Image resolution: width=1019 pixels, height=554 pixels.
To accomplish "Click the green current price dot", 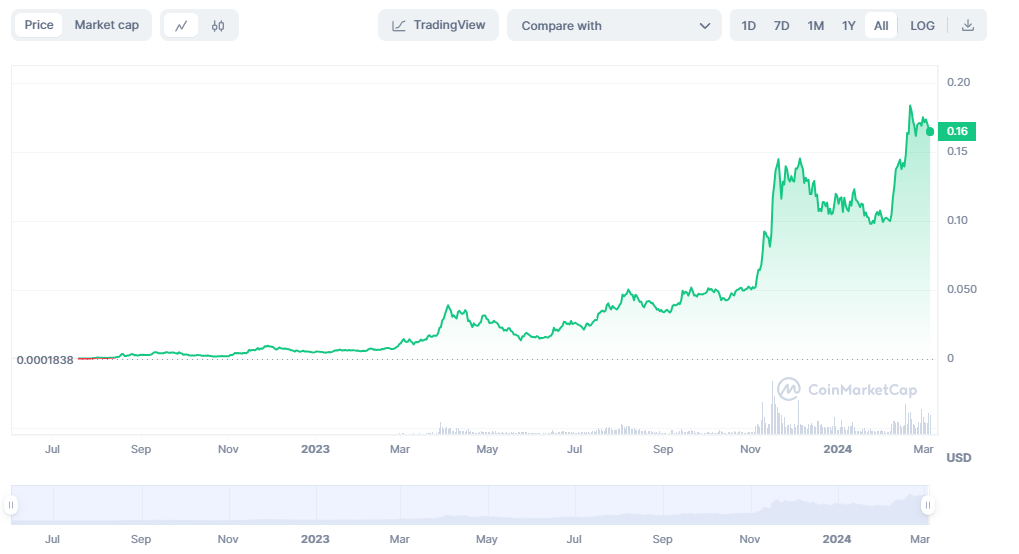I will [930, 131].
